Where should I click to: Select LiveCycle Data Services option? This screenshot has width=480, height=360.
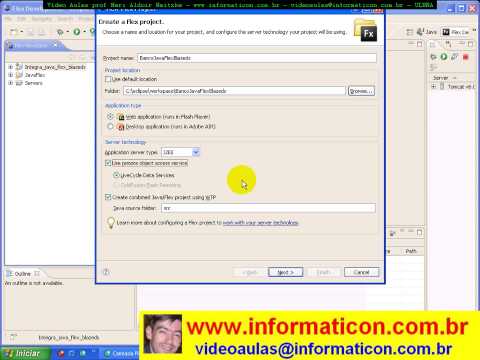click(x=116, y=175)
